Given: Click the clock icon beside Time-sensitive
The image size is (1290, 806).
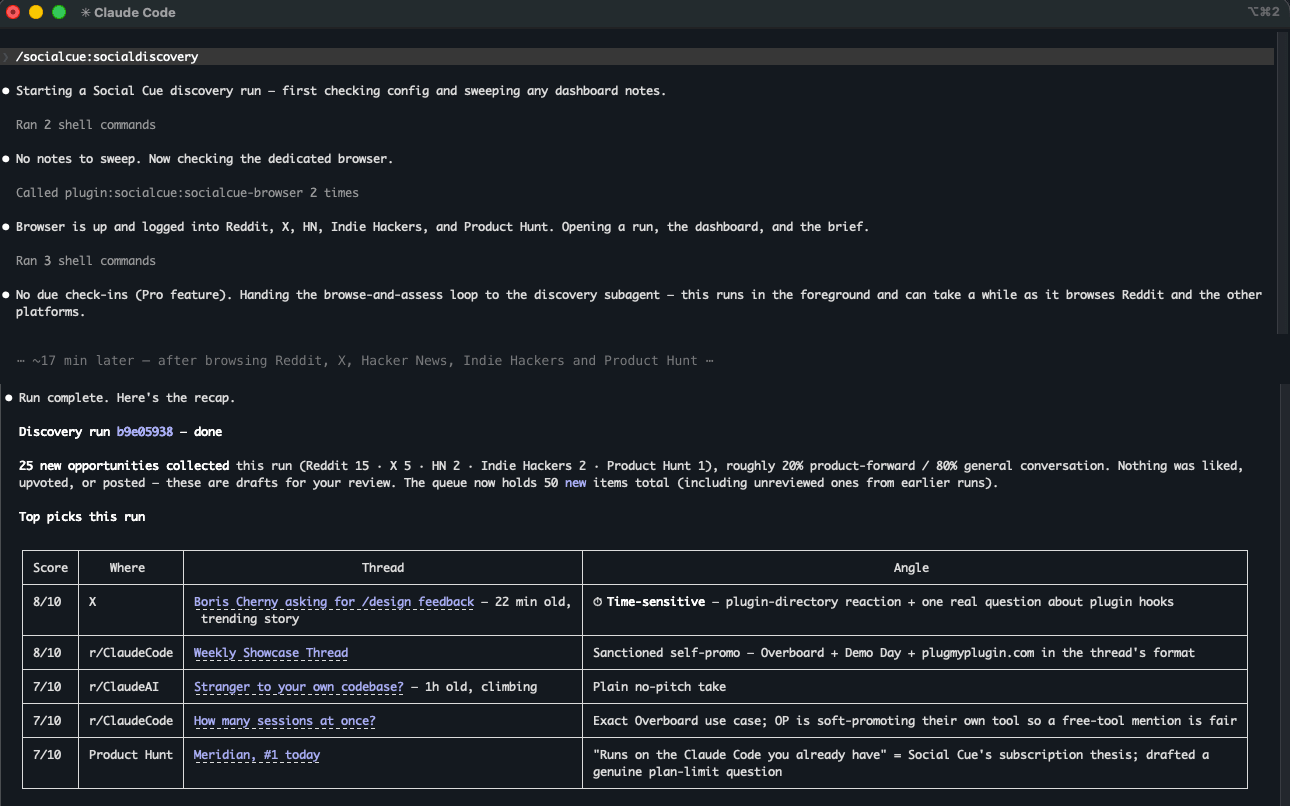Looking at the screenshot, I should pyautogui.click(x=598, y=602).
